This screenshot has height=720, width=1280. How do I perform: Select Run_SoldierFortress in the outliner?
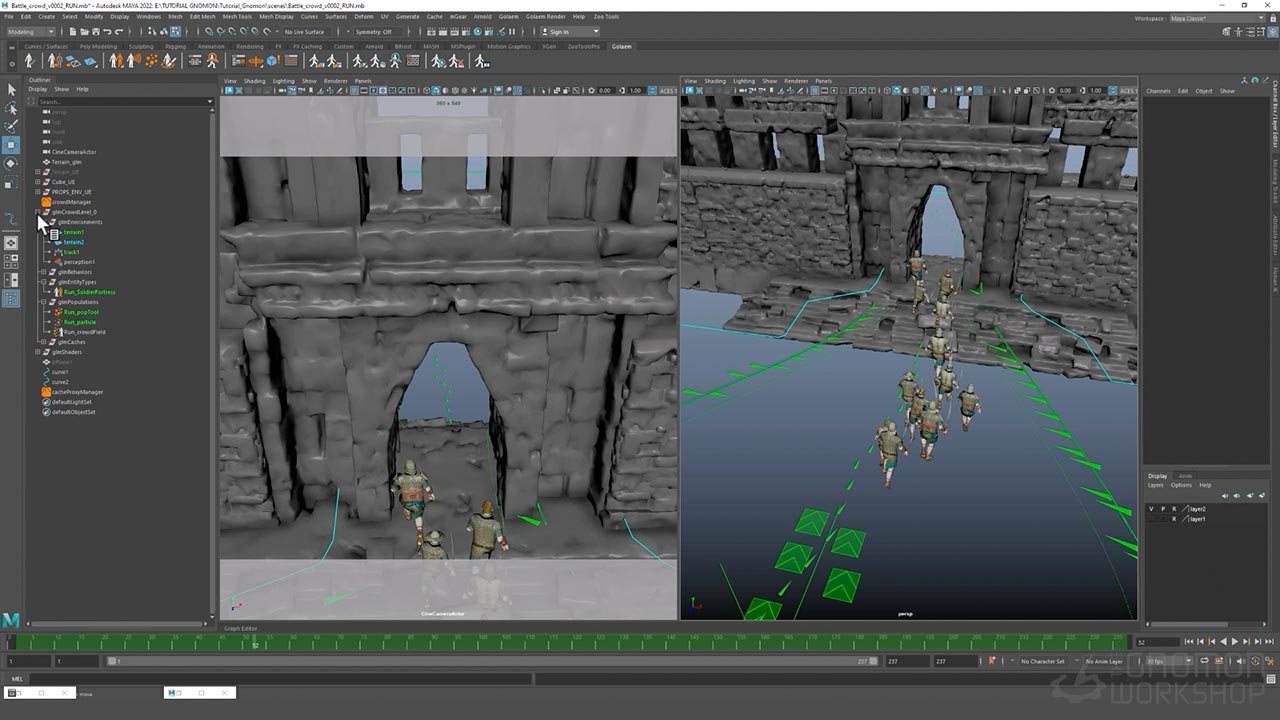(90, 292)
